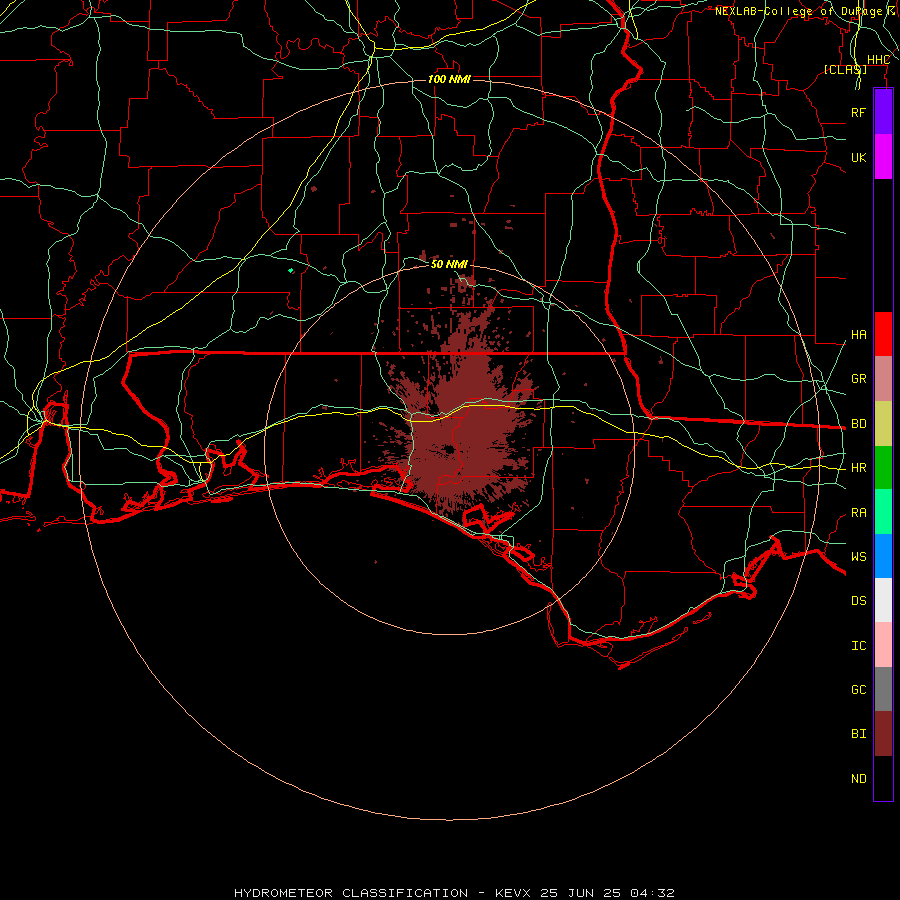Click the "GC" legend label
Screen dimensions: 900x900
858,690
